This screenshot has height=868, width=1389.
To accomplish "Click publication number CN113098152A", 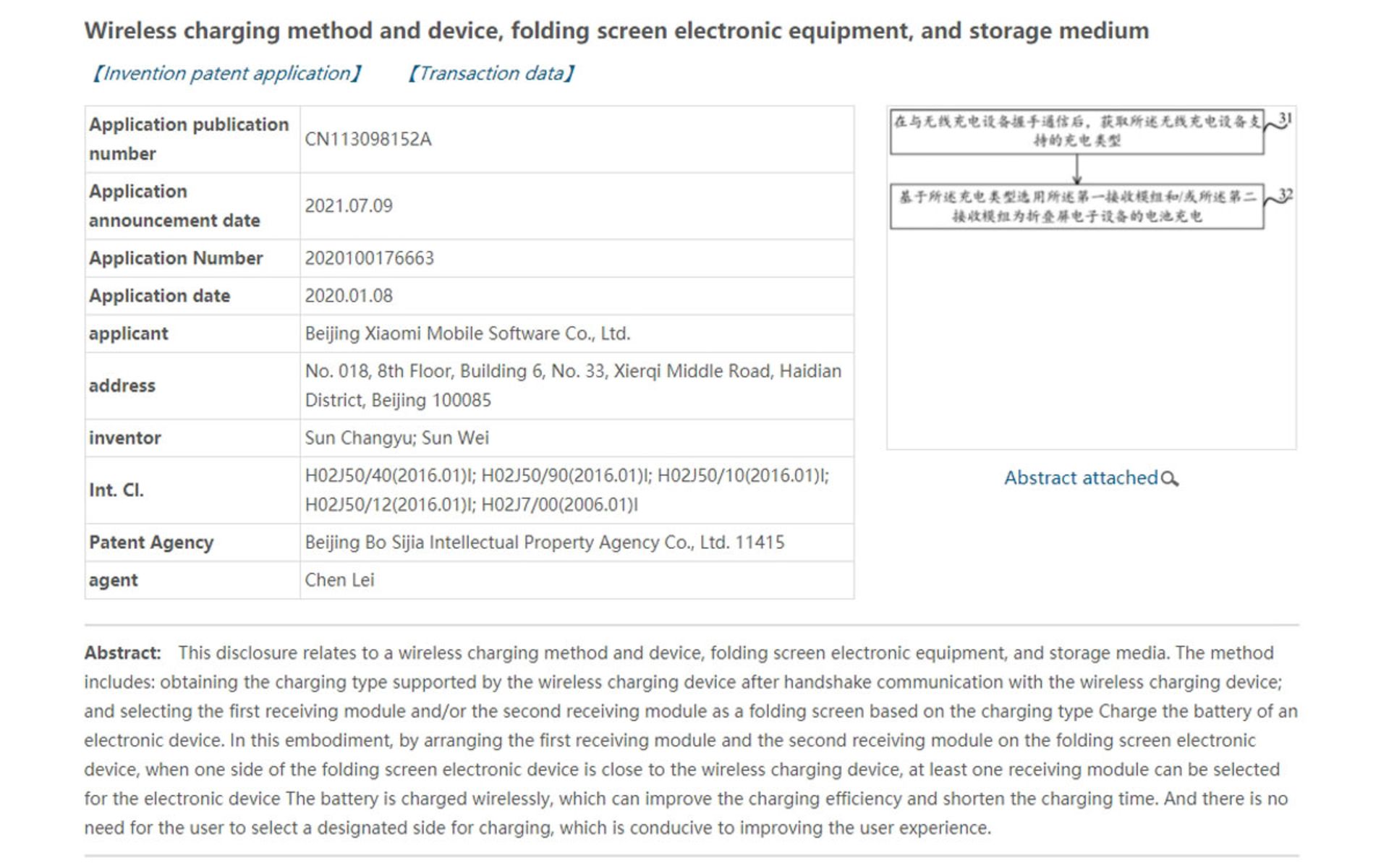I will [368, 140].
